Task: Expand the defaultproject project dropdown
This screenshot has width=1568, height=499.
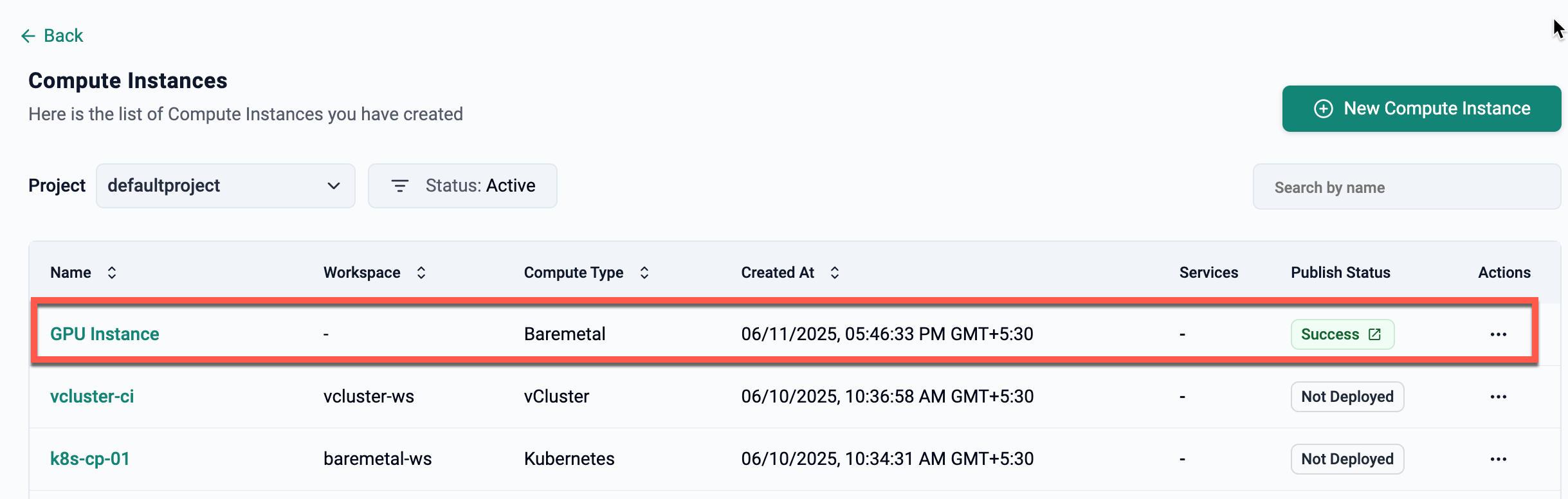Action: (x=226, y=186)
